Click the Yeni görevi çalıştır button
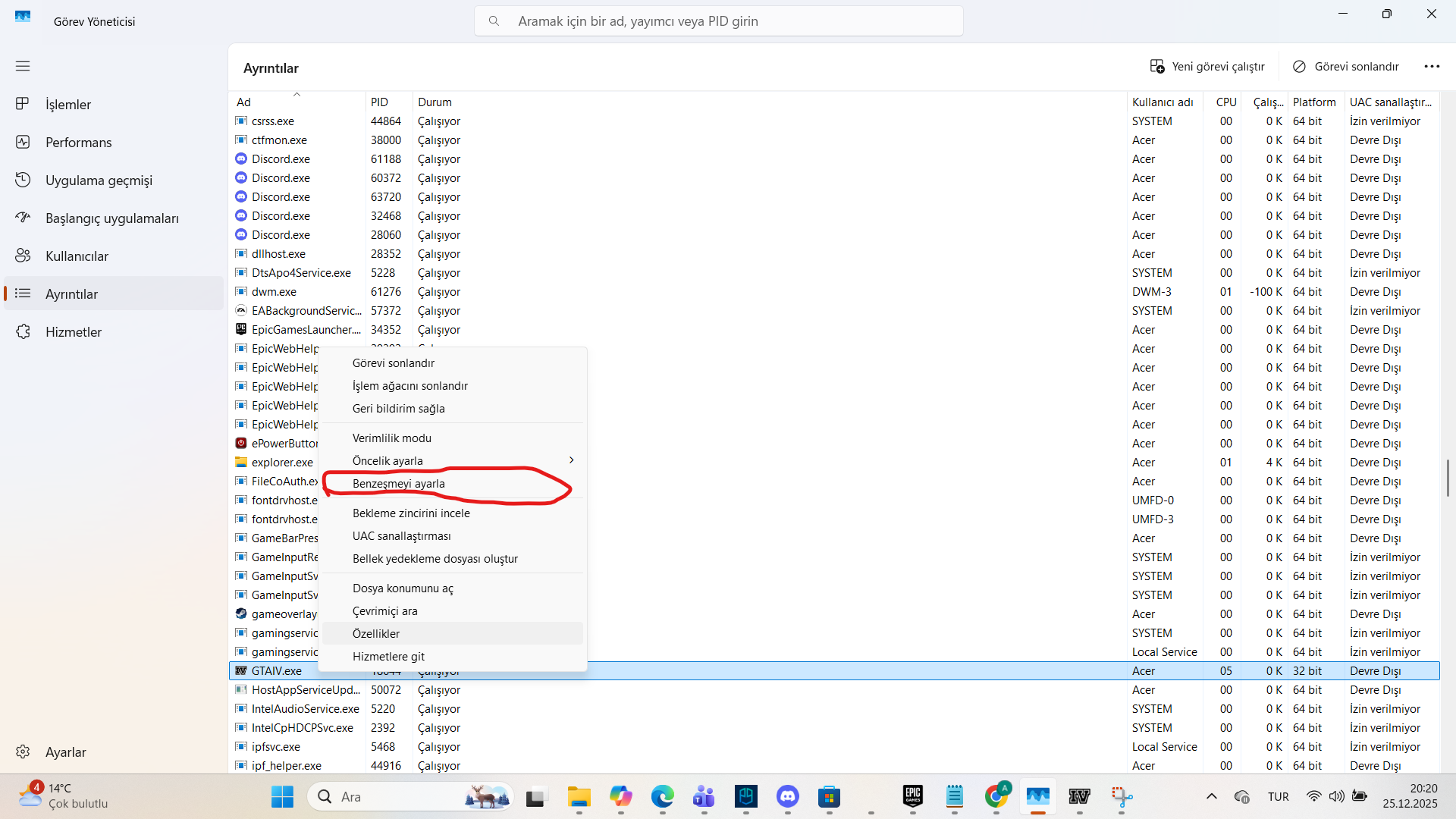 [x=1207, y=67]
